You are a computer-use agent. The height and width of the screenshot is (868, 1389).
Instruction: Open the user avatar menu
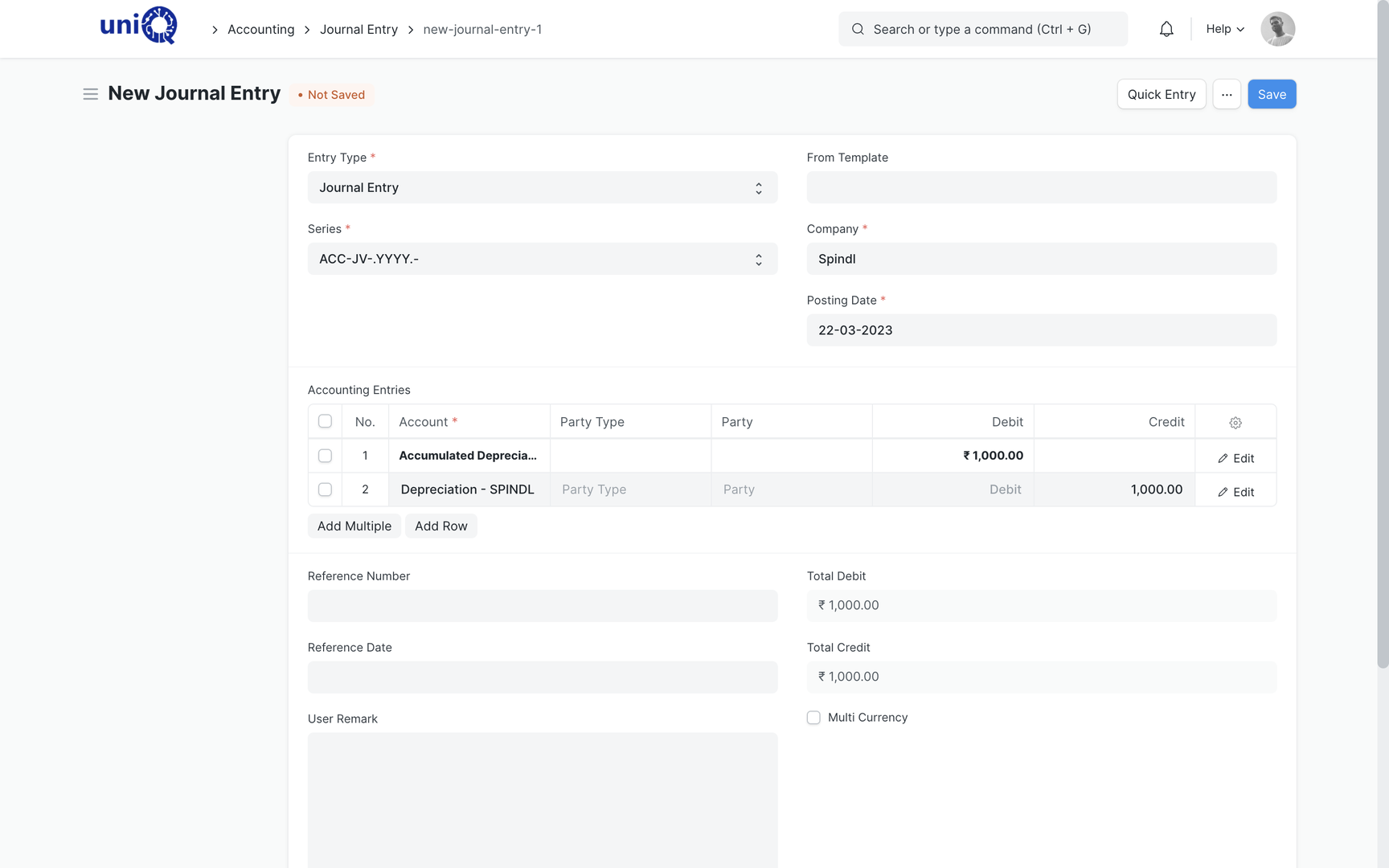click(x=1277, y=29)
